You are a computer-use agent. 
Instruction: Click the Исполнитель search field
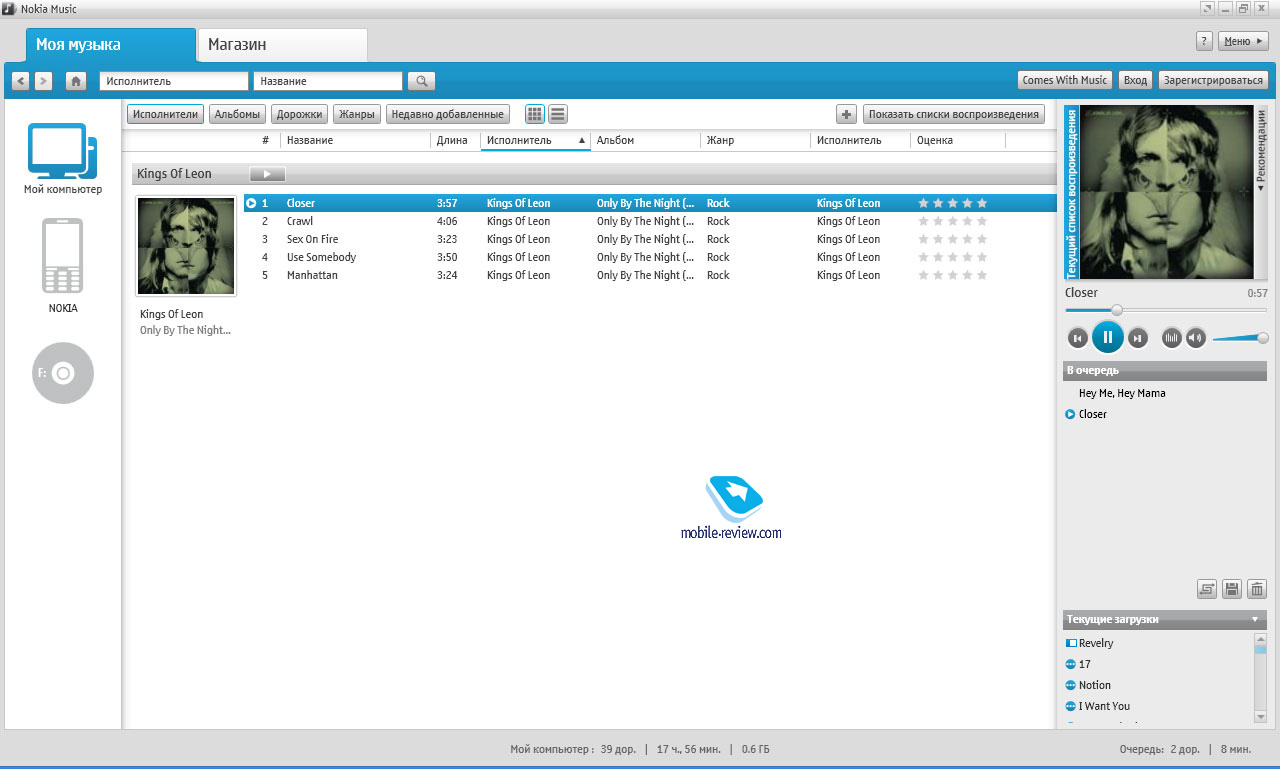[174, 81]
